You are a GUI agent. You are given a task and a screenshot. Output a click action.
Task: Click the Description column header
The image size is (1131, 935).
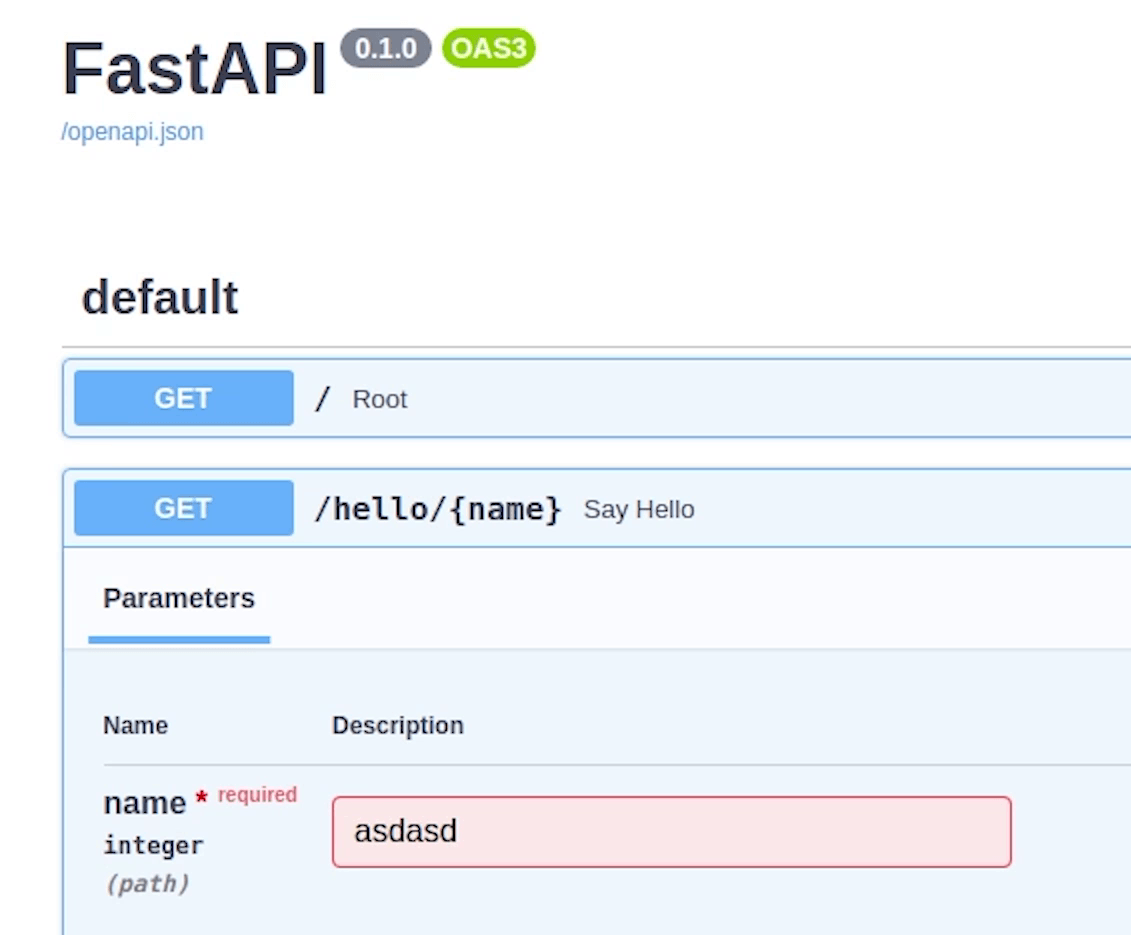point(397,725)
